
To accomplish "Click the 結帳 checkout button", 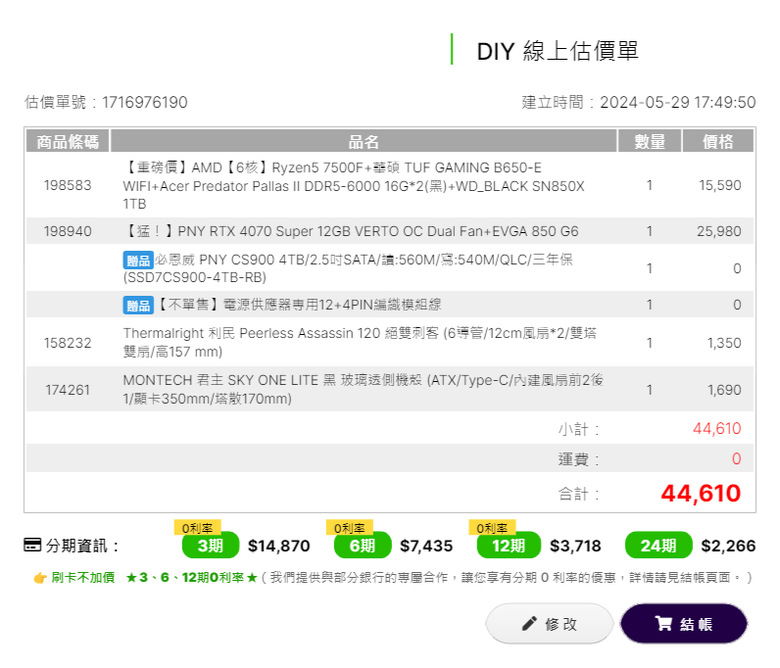I will 683,623.
